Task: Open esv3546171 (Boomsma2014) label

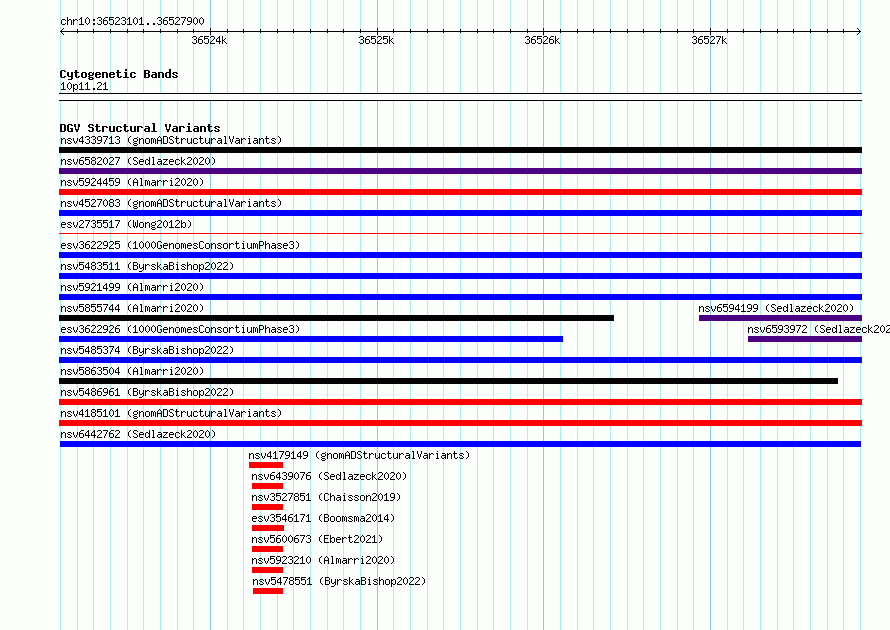Action: pos(323,518)
